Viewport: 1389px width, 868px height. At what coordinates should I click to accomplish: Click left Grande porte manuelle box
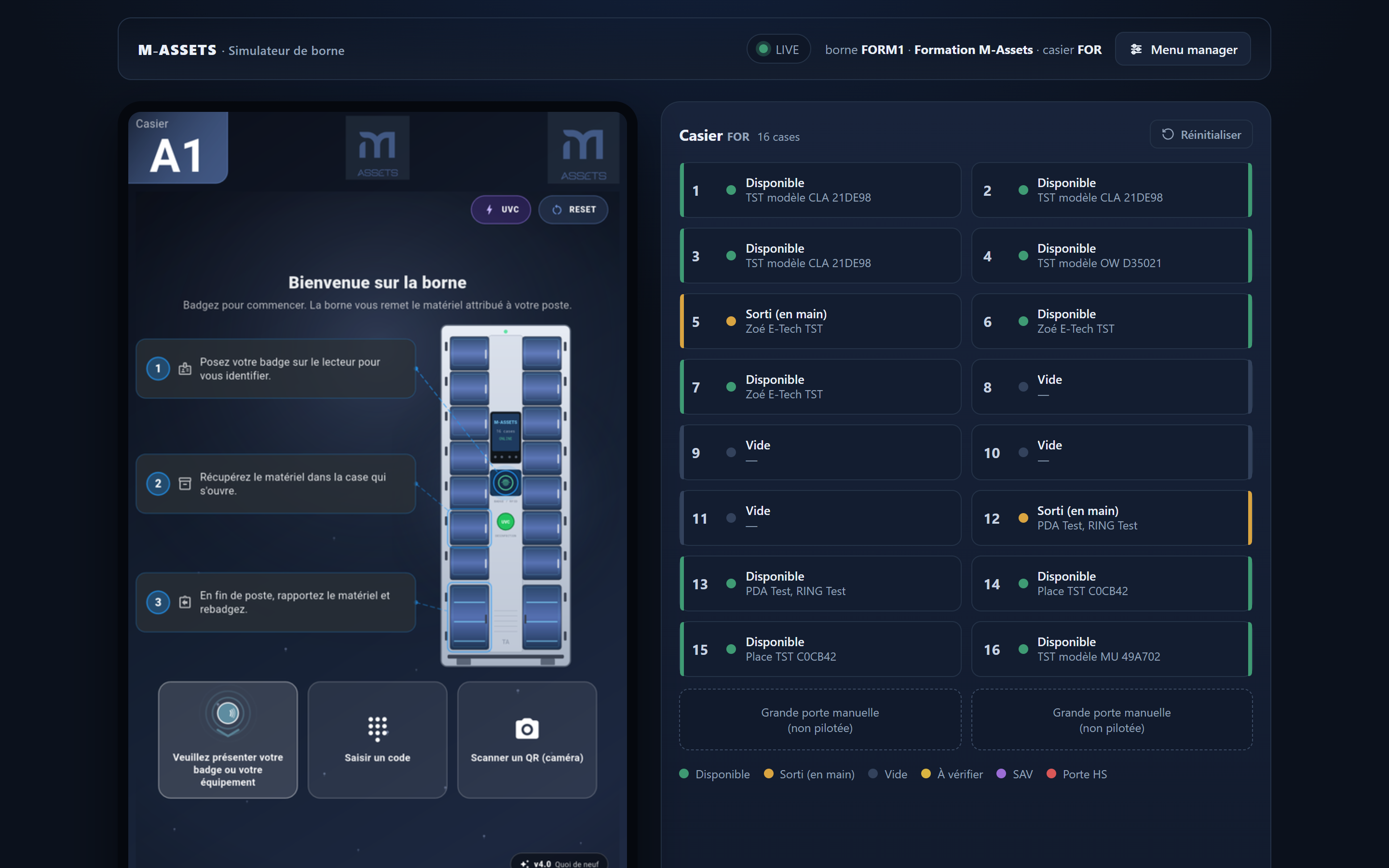(x=819, y=720)
